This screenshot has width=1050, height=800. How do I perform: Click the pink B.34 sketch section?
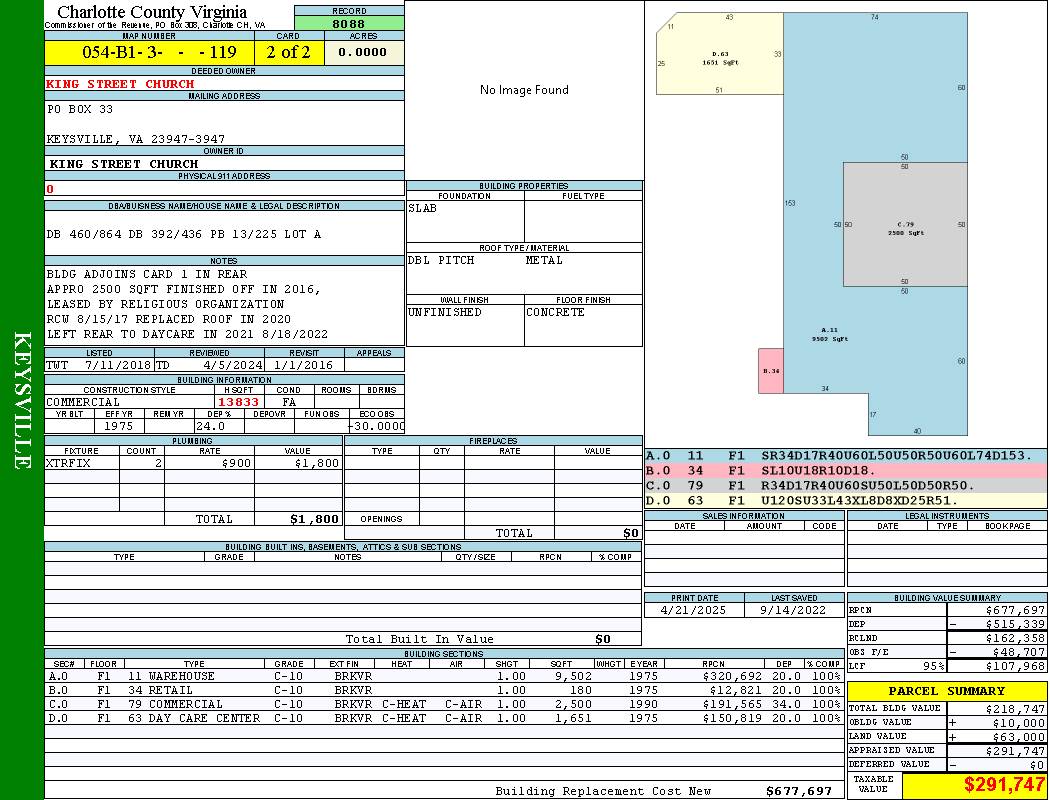point(771,371)
